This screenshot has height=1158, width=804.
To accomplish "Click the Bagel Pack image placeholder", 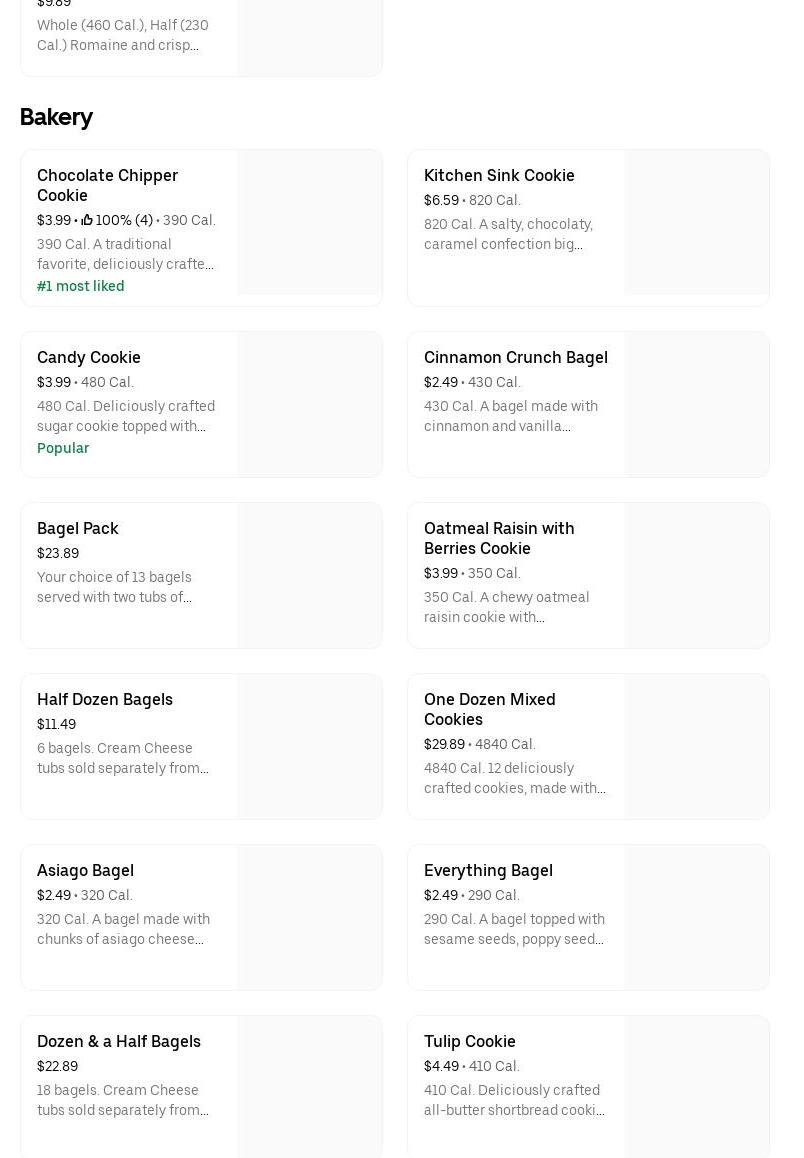I will pos(309,575).
